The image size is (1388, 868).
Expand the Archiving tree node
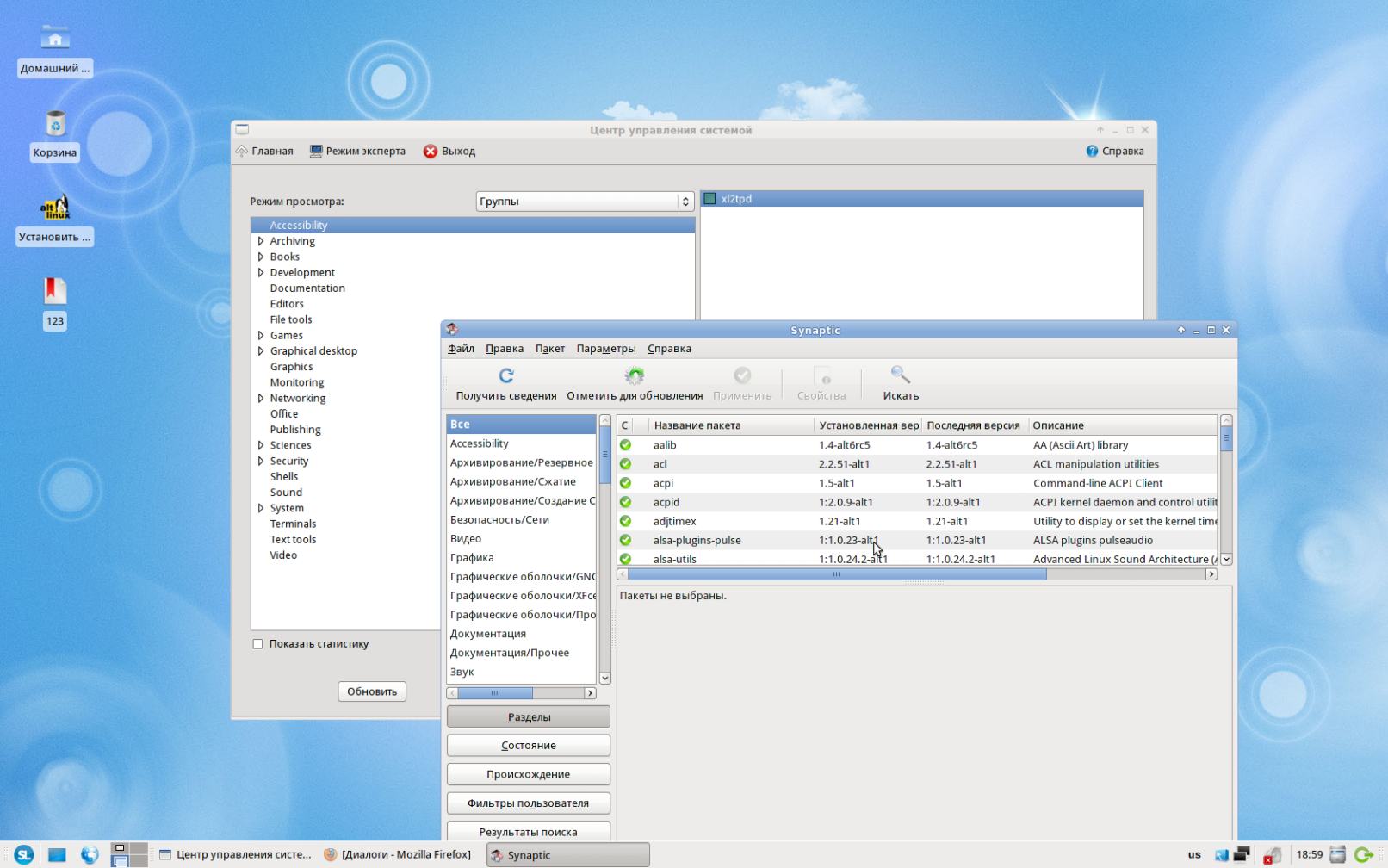click(x=261, y=241)
